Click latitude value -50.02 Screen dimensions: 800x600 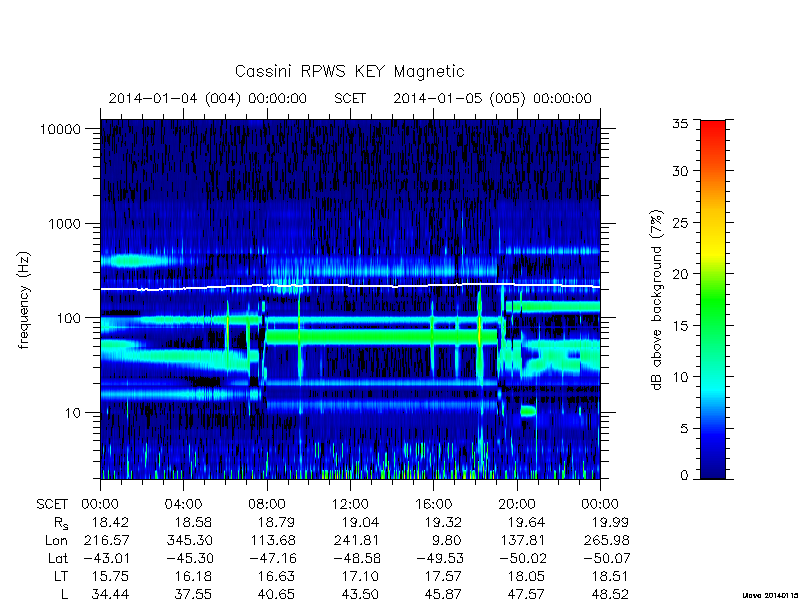pyautogui.click(x=521, y=558)
